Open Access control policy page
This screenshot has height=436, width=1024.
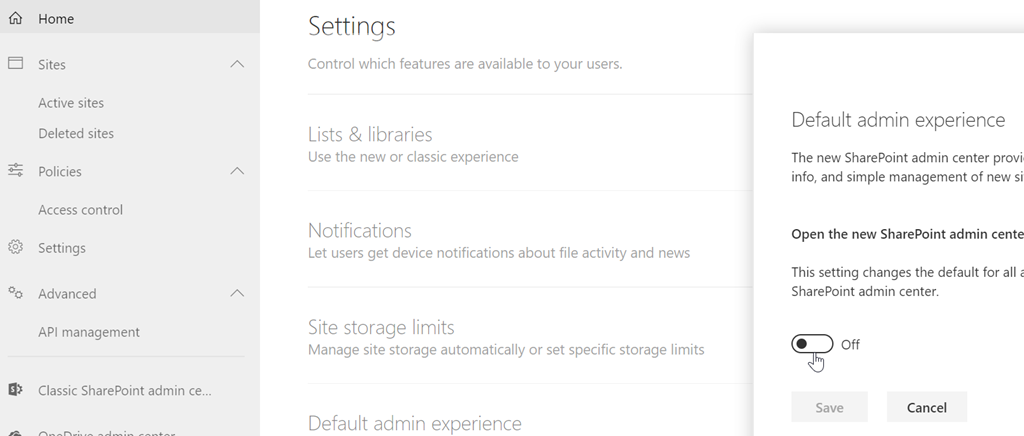coord(80,210)
